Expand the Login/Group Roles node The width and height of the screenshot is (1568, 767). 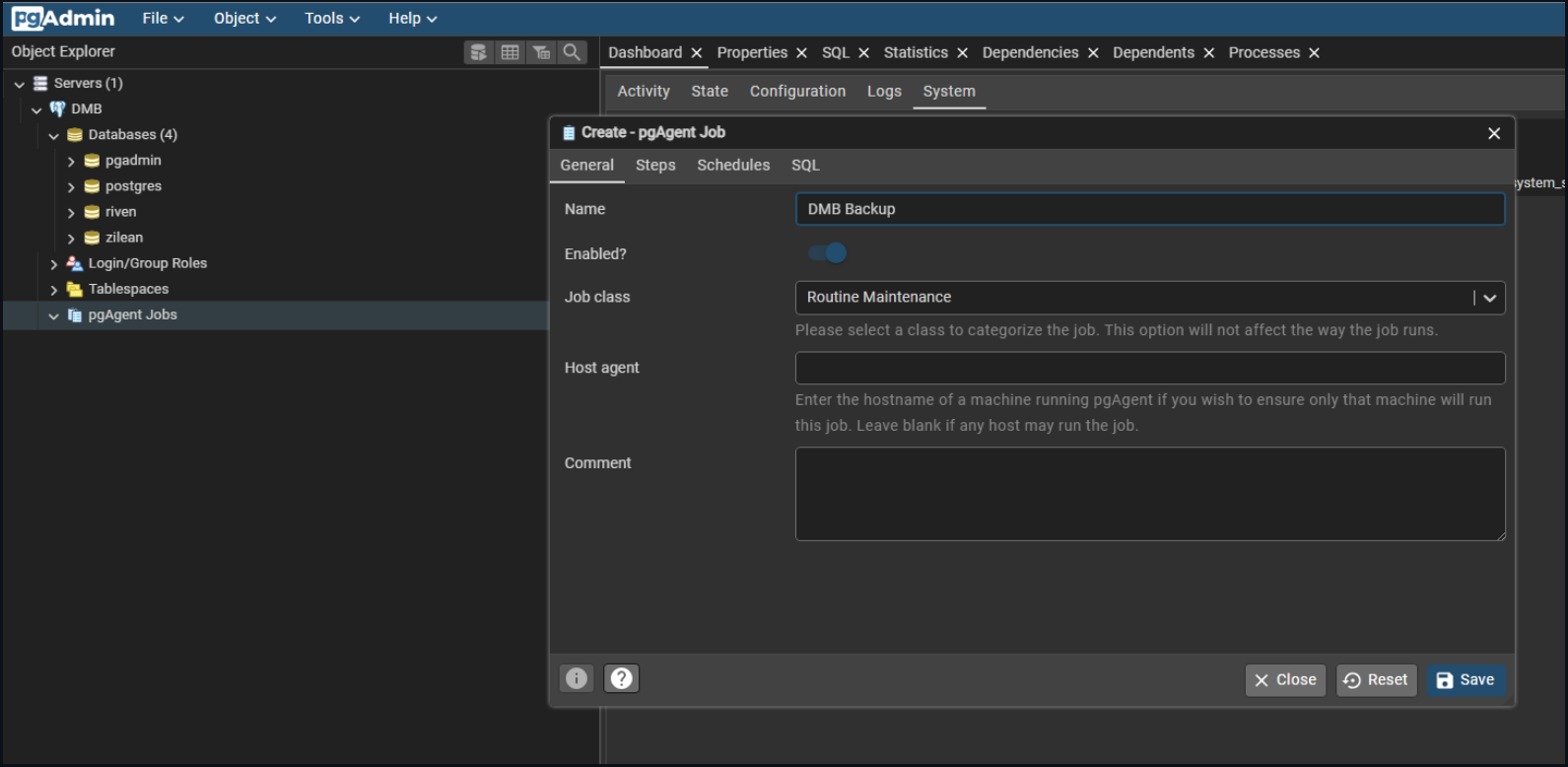54,264
